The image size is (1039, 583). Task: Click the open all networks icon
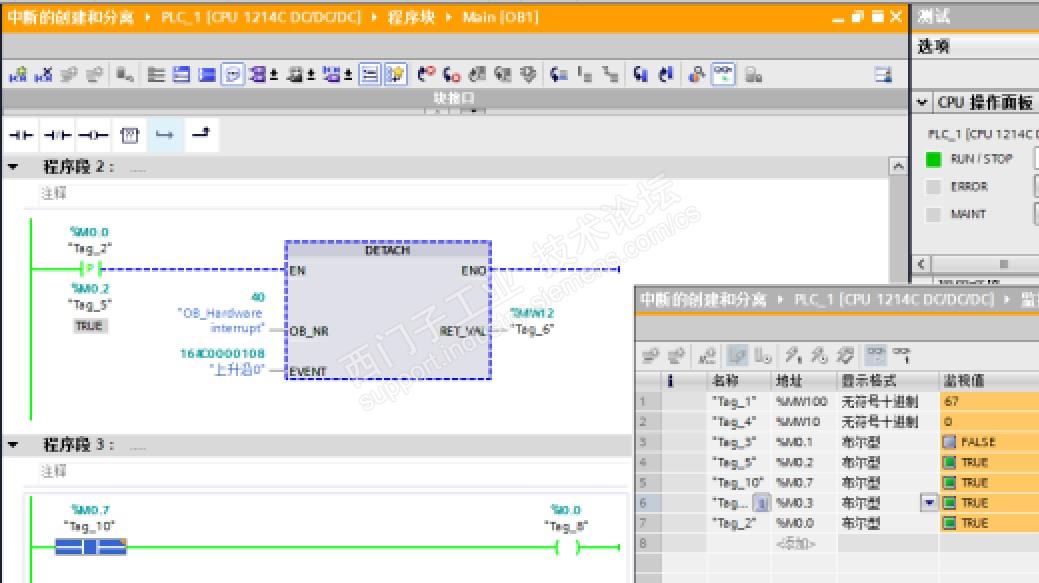181,75
